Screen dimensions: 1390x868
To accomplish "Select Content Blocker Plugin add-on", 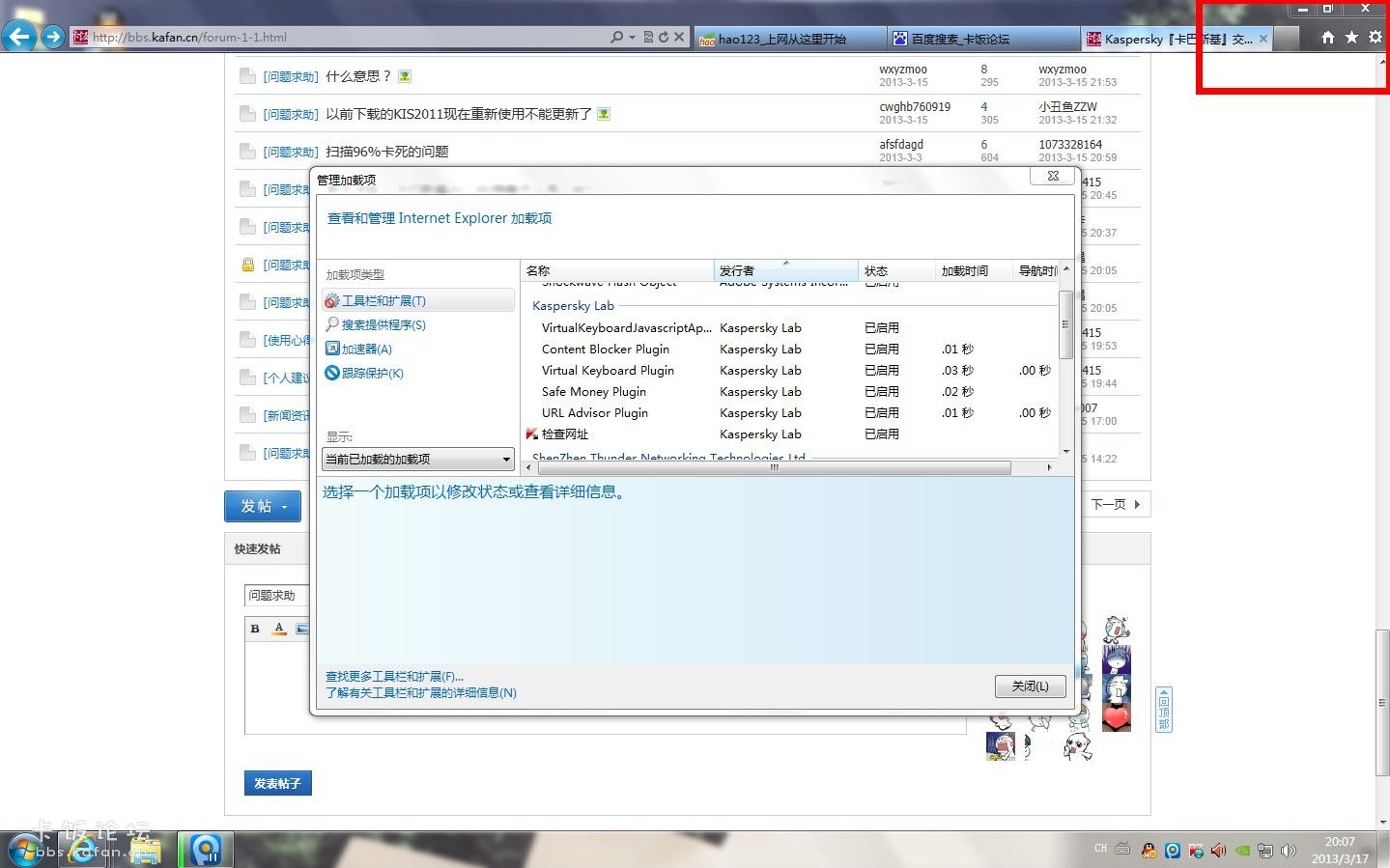I will [x=788, y=350].
